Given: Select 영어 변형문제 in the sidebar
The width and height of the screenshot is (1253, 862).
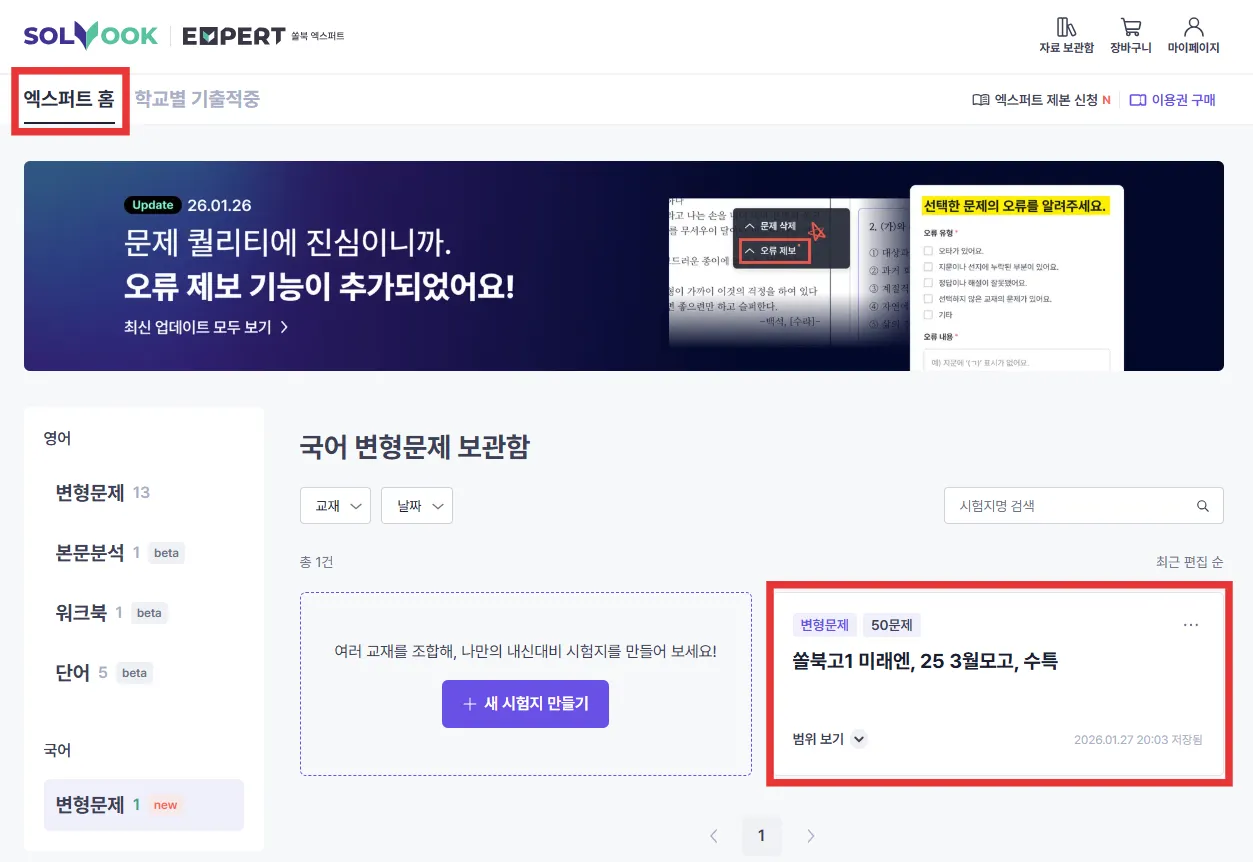Looking at the screenshot, I should [x=103, y=492].
